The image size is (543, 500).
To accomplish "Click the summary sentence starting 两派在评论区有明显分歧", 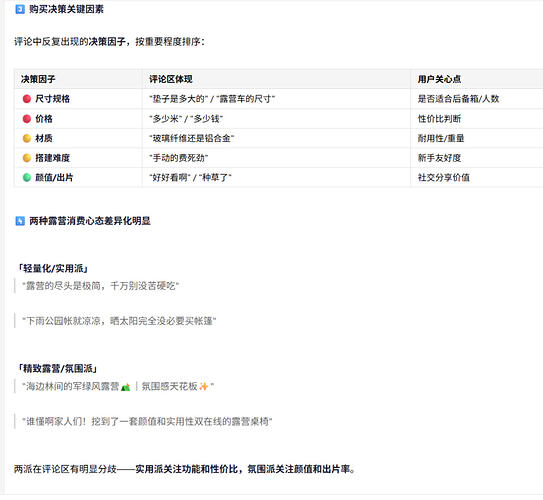I will click(x=185, y=469).
